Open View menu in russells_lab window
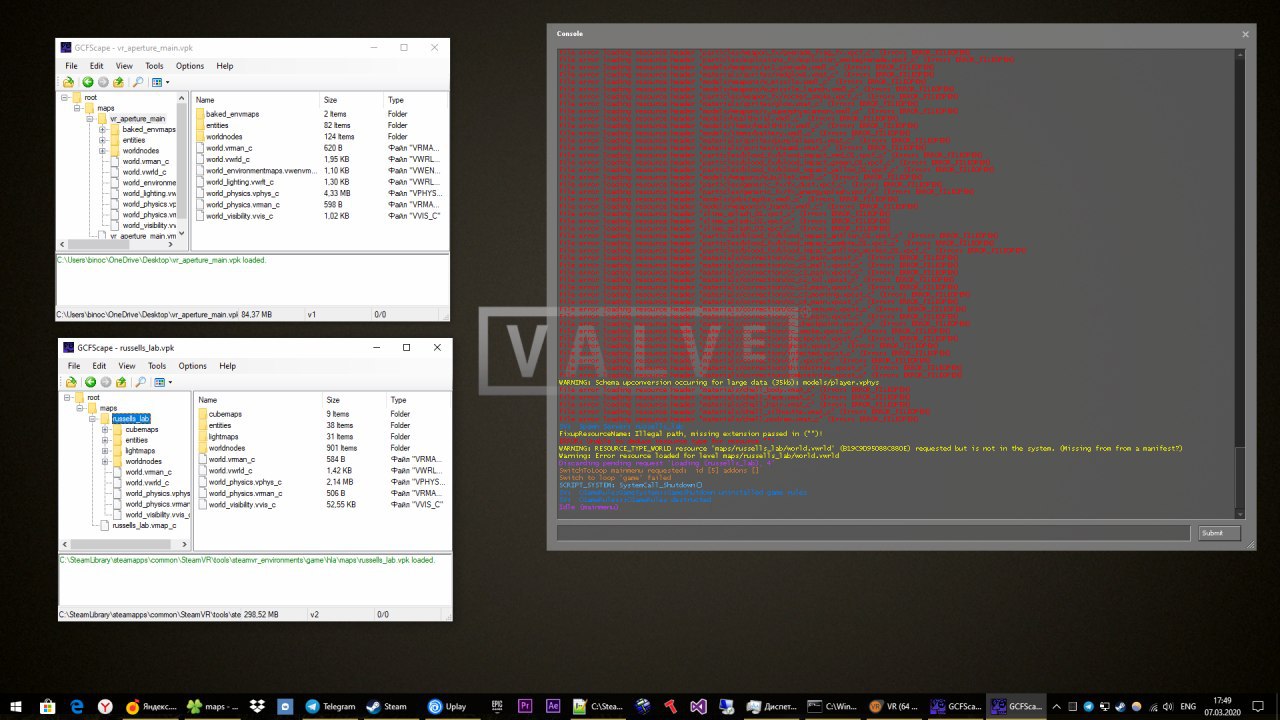This screenshot has width=1280, height=720. coord(127,366)
